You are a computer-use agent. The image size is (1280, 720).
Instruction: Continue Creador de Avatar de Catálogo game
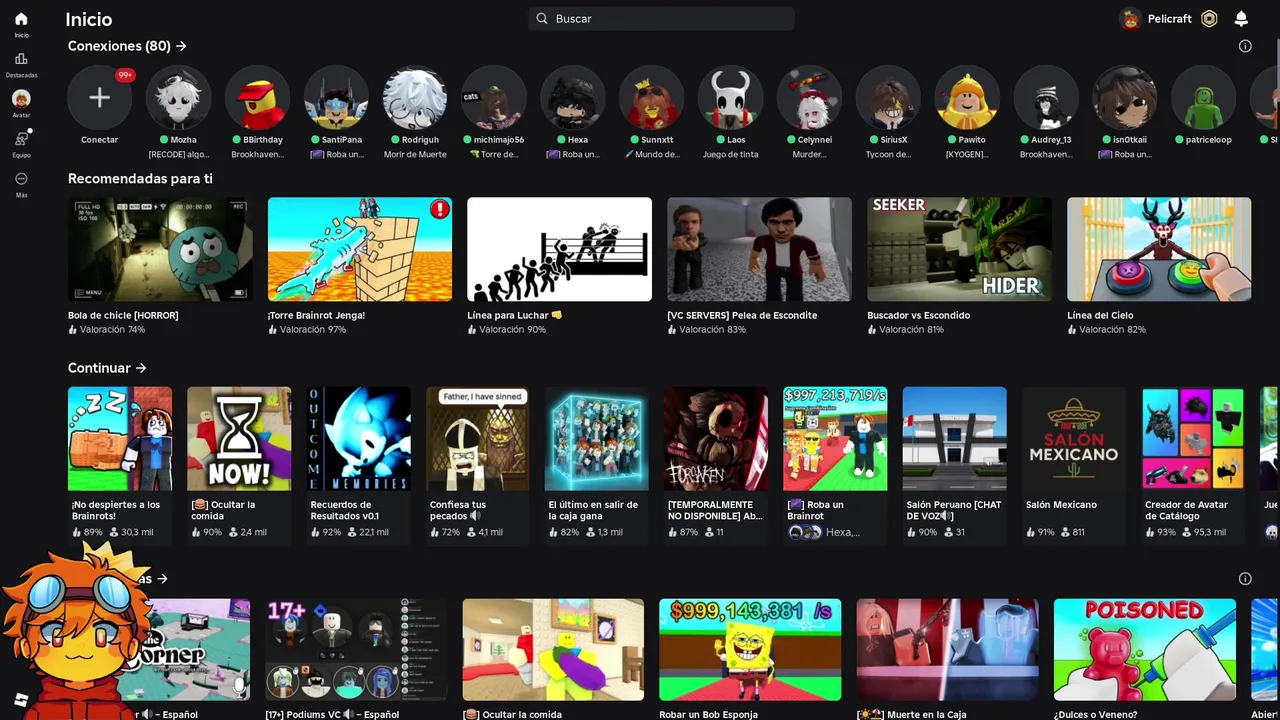tap(1193, 464)
